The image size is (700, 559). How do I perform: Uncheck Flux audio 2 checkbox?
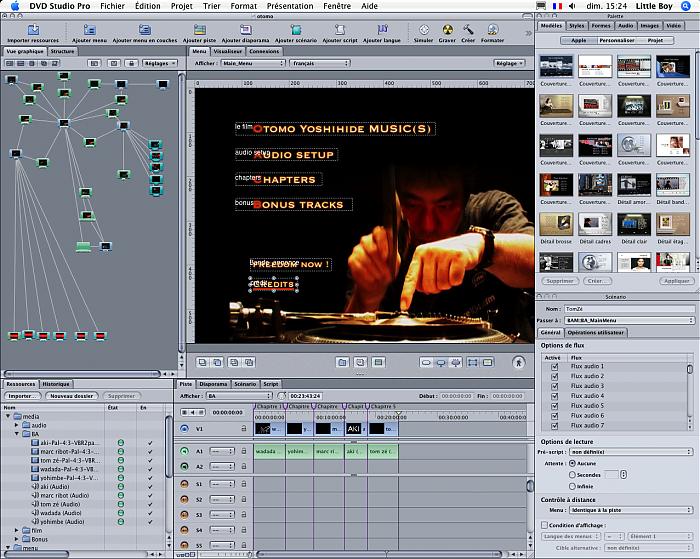point(554,376)
